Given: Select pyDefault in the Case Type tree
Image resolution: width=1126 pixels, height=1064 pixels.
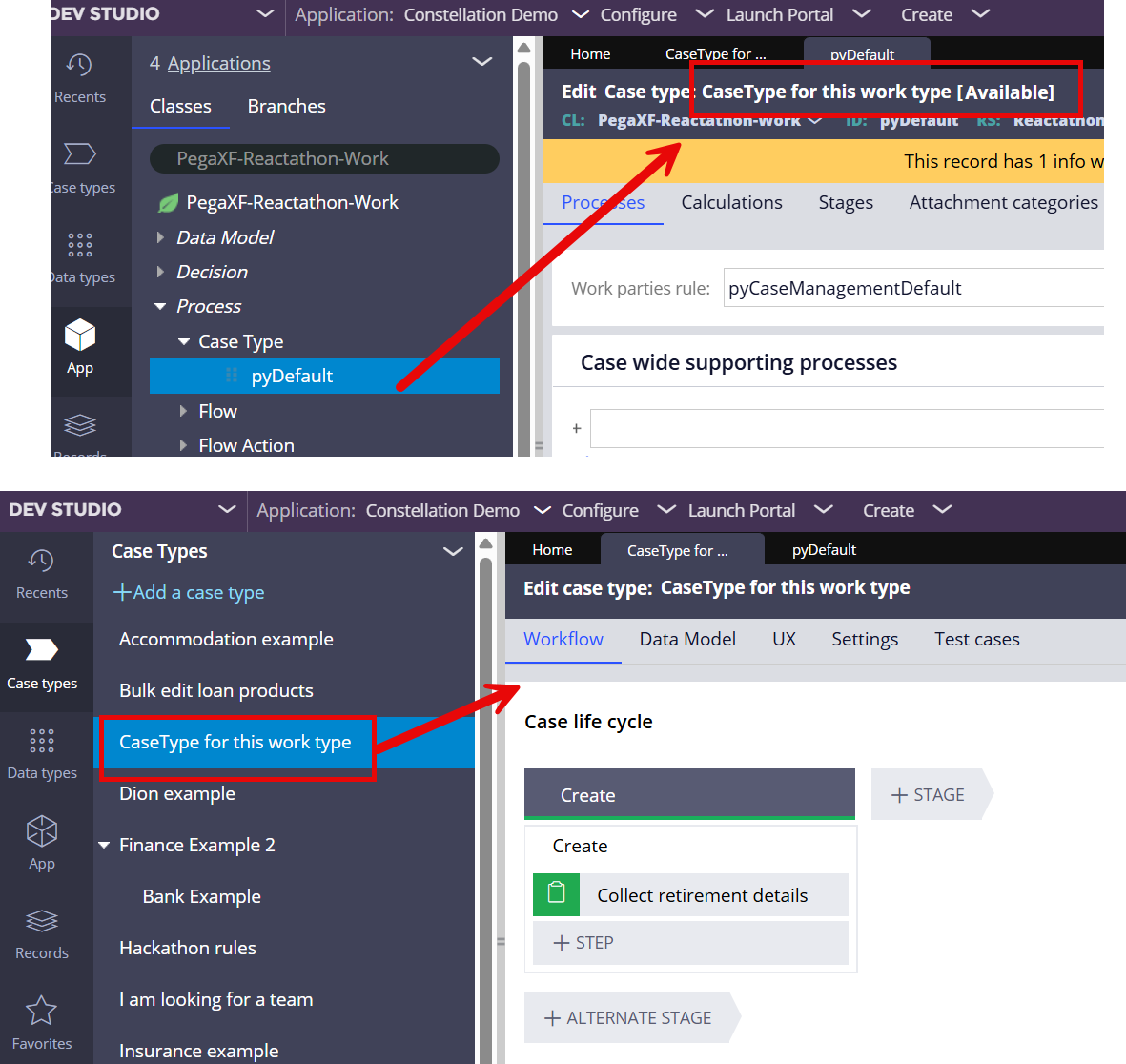Looking at the screenshot, I should click(292, 377).
